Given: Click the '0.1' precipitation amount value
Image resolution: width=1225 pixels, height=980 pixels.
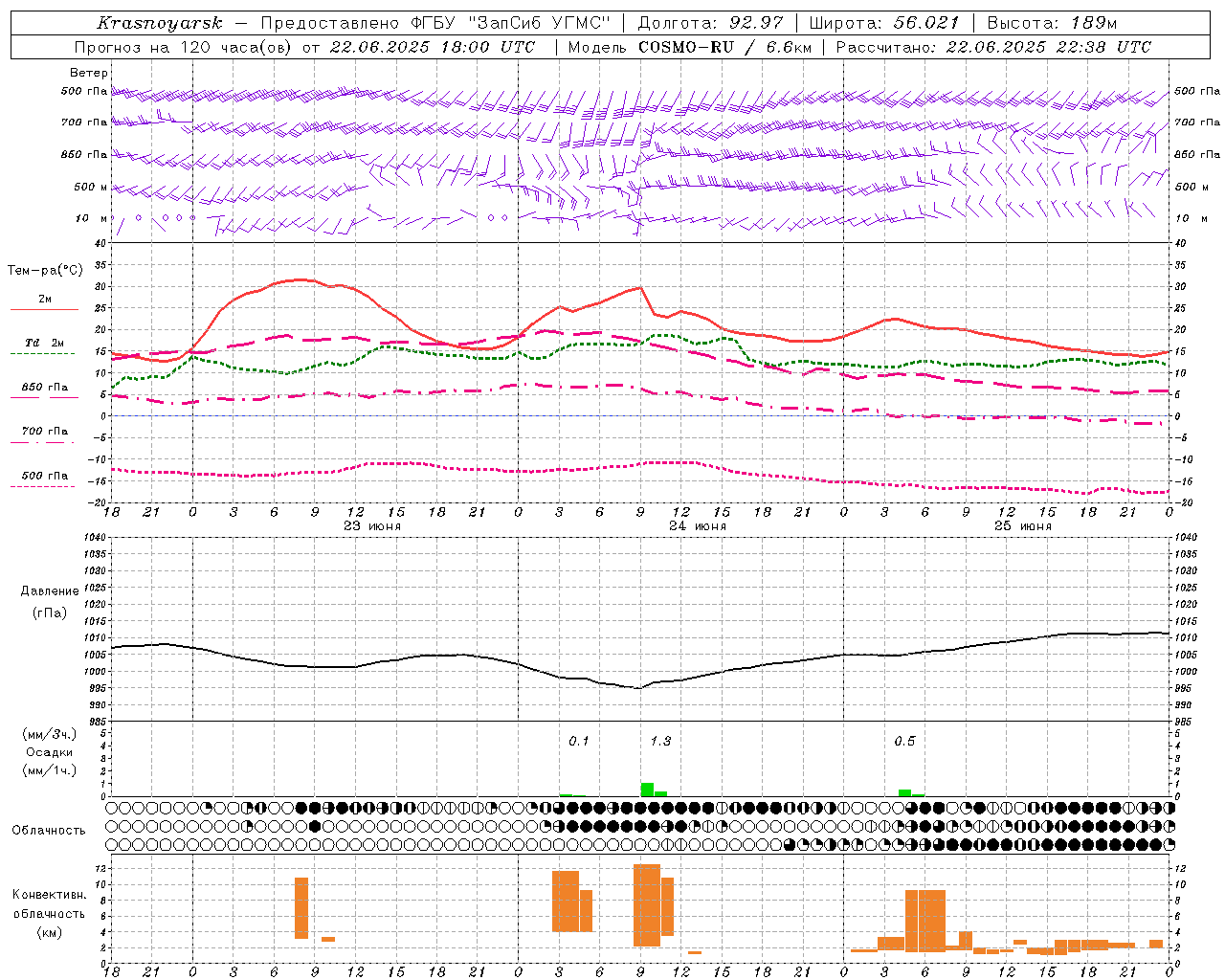Looking at the screenshot, I should point(579,742).
